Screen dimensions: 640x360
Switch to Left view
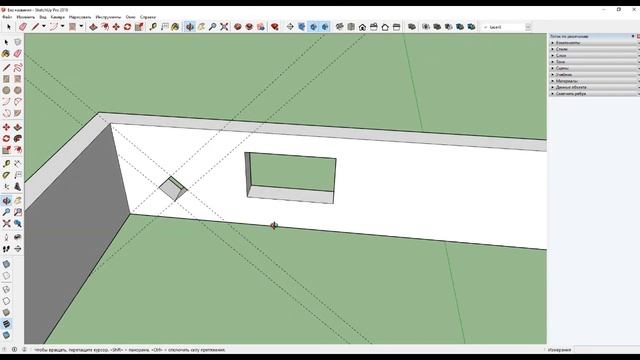pos(397,27)
